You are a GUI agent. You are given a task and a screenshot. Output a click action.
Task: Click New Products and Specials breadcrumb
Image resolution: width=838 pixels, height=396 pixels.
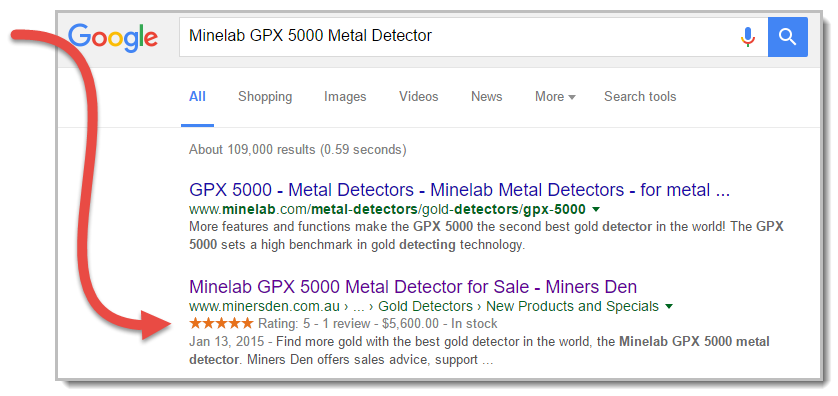tap(572, 307)
